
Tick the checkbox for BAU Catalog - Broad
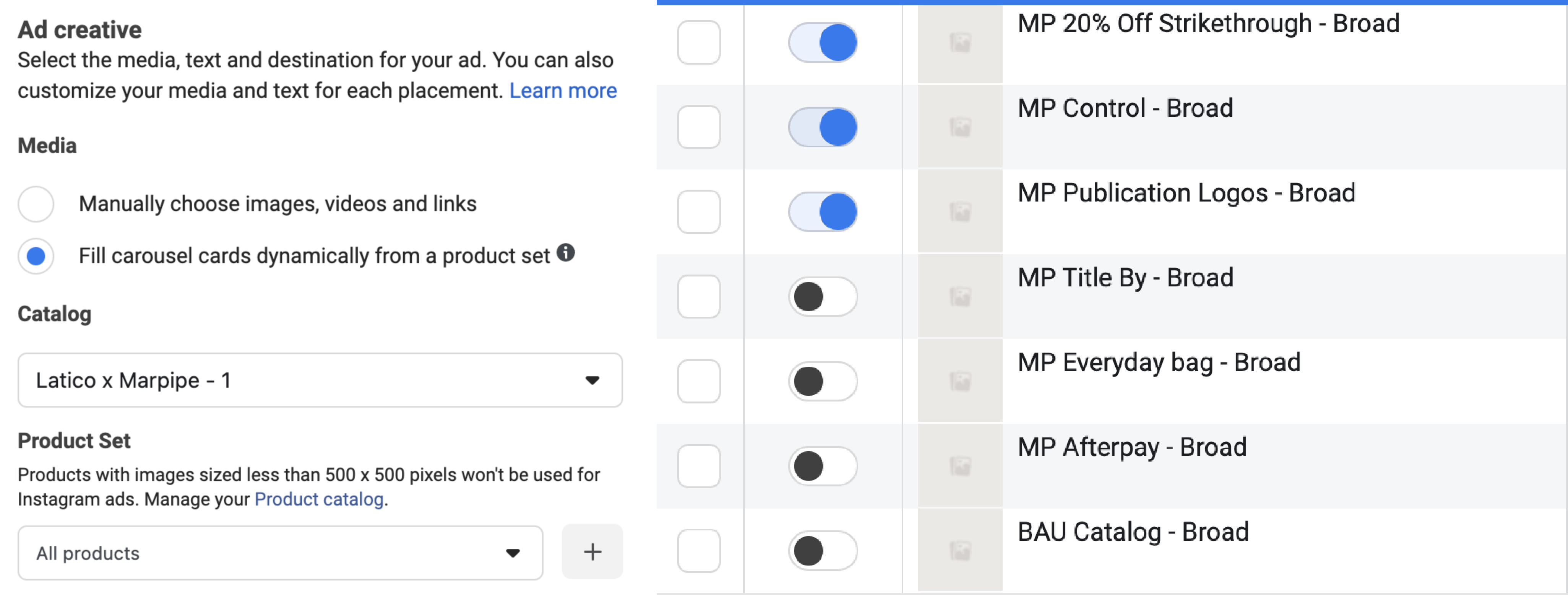pos(699,551)
